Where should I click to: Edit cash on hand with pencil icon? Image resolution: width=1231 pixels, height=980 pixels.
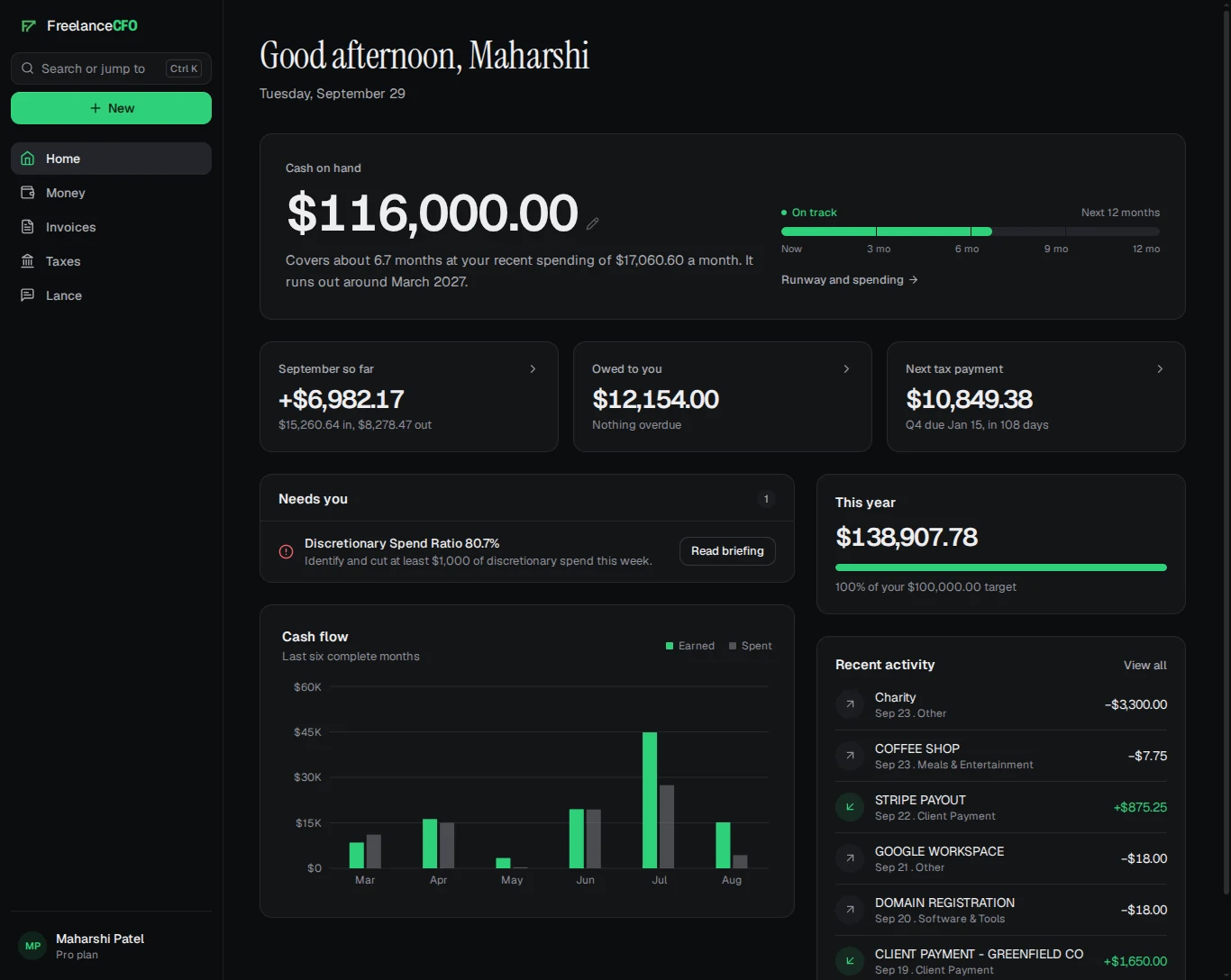(x=592, y=223)
